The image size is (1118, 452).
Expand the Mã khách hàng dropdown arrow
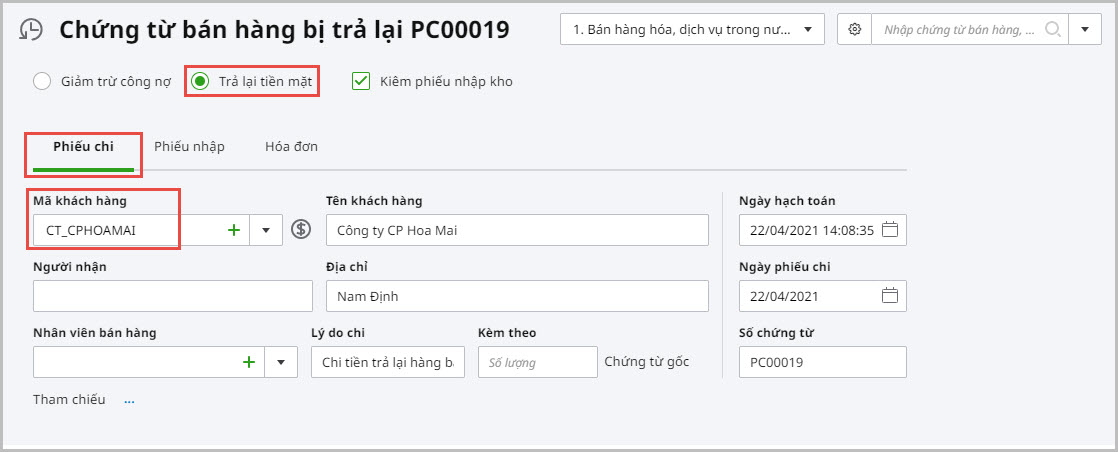coord(266,230)
